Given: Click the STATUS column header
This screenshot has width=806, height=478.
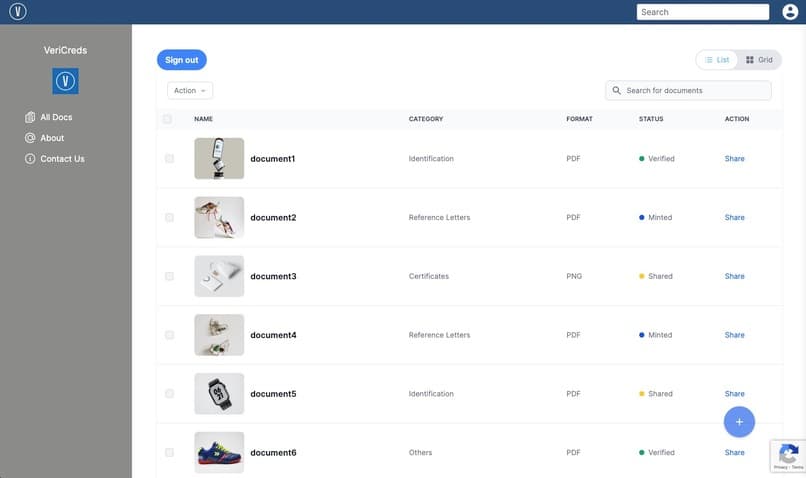Looking at the screenshot, I should click(651, 119).
